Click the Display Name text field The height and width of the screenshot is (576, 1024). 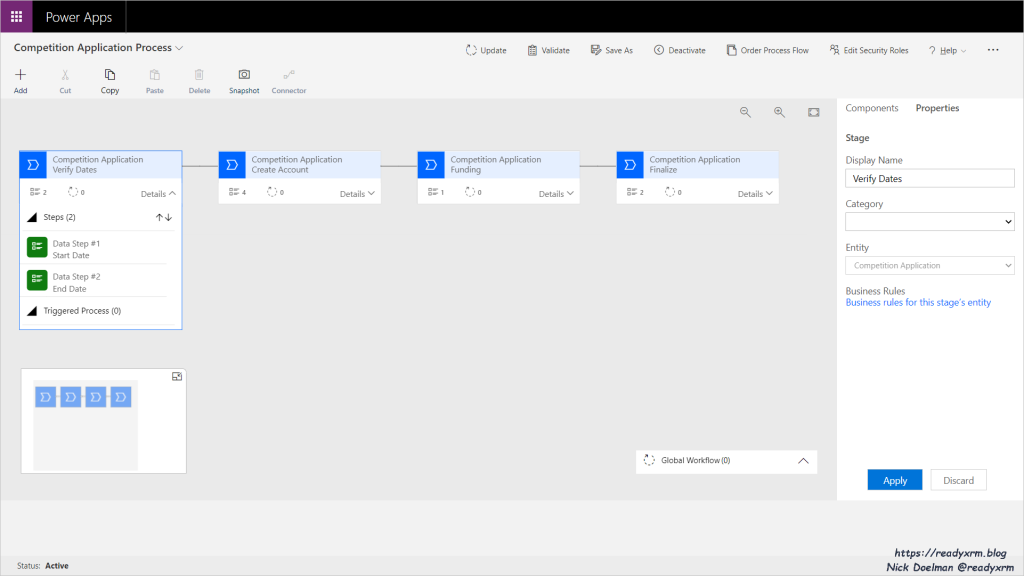pos(929,178)
